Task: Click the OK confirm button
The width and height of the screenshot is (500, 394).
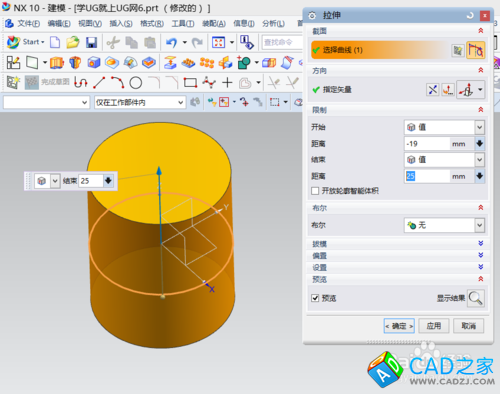Action: [399, 326]
